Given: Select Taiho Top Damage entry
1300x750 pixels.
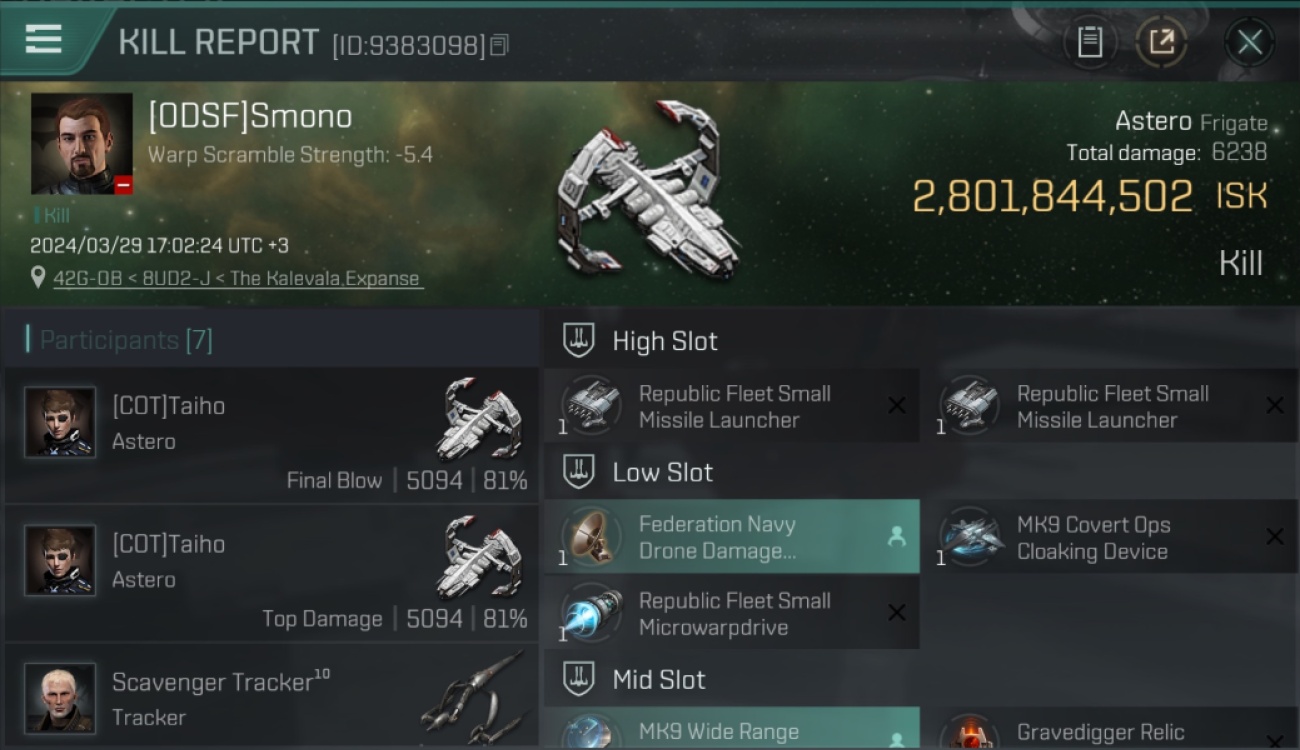Looking at the screenshot, I should pos(271,573).
